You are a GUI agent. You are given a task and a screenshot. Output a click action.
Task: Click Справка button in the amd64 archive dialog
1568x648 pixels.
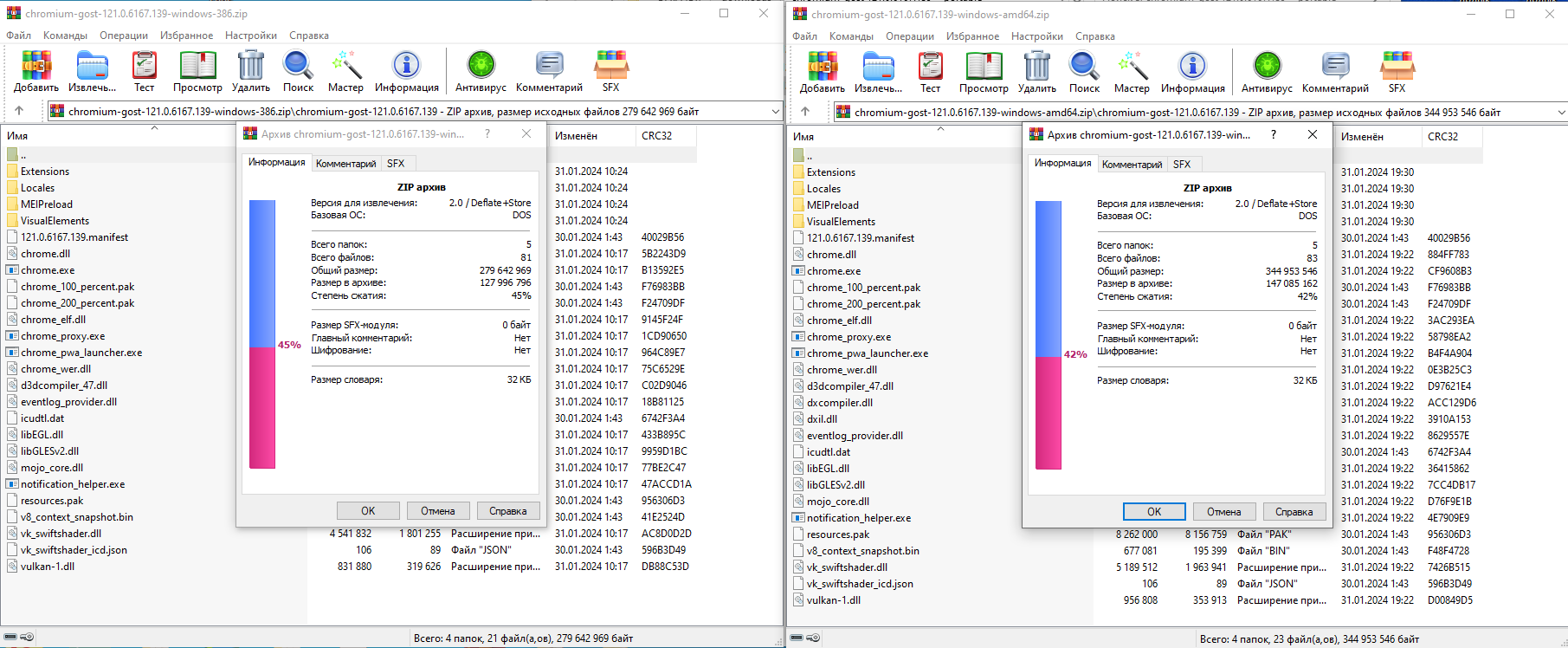[1294, 512]
